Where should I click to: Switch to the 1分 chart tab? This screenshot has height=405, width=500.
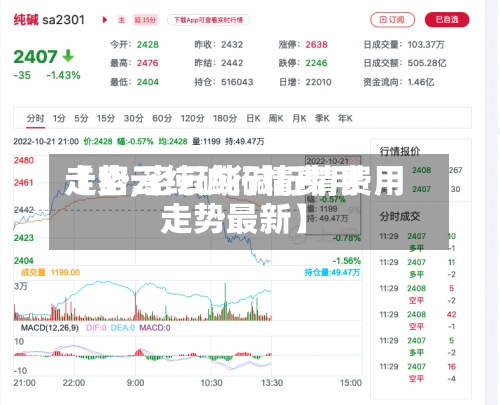click(x=59, y=118)
